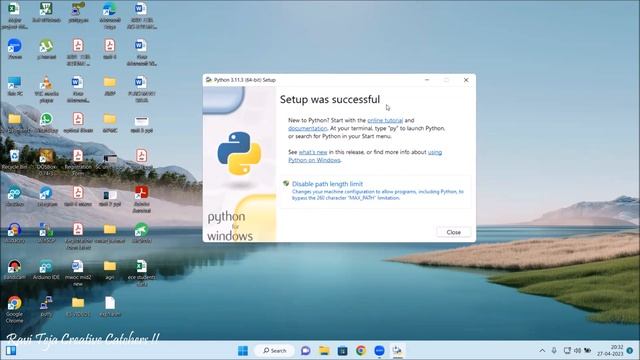This screenshot has width=640, height=360.
Task: Expand the hidden system tray icons chevron
Action: [x=542, y=351]
